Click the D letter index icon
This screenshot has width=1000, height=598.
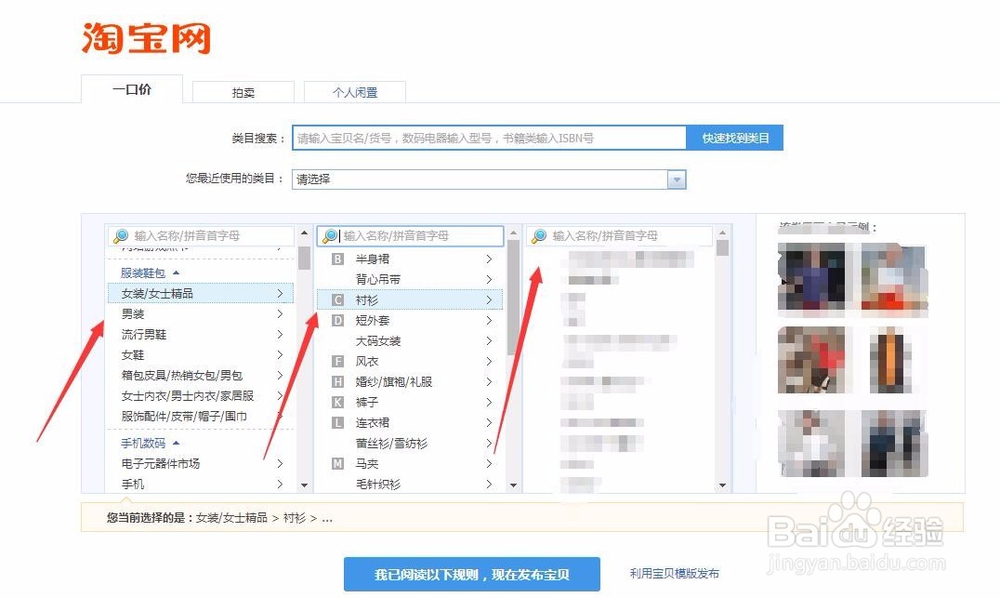338,320
